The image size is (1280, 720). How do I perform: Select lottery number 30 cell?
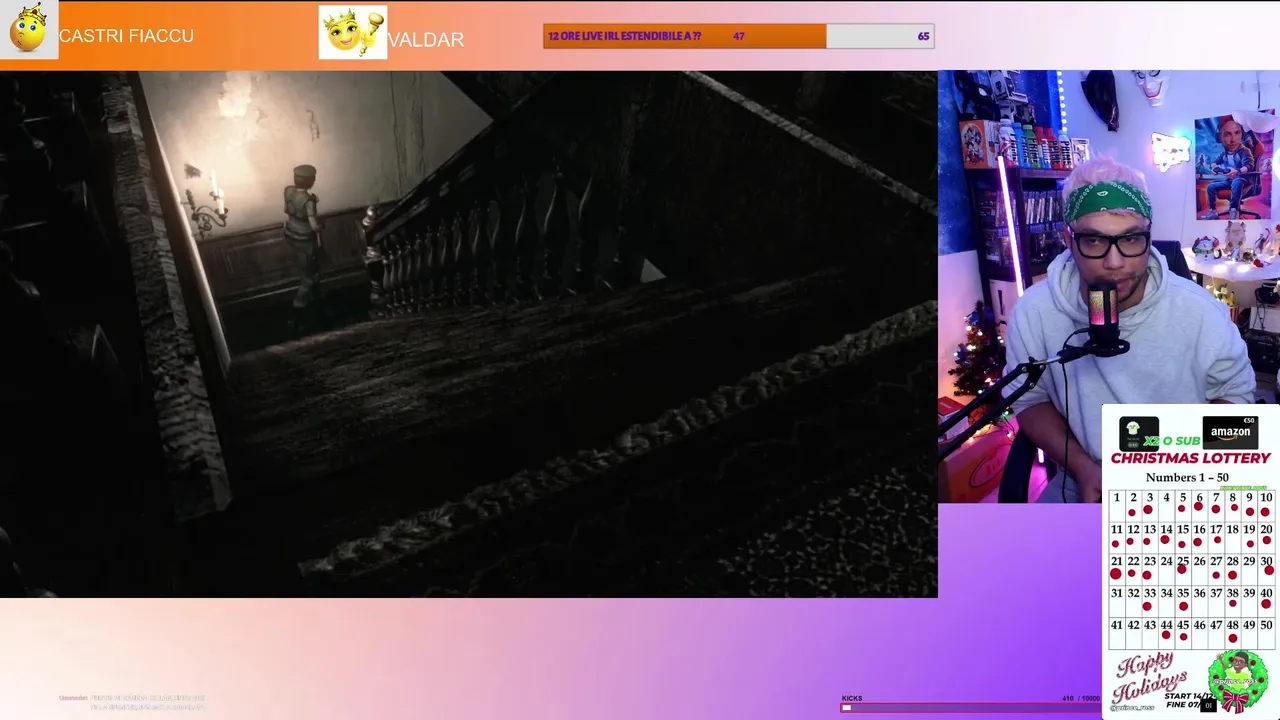pos(1266,568)
